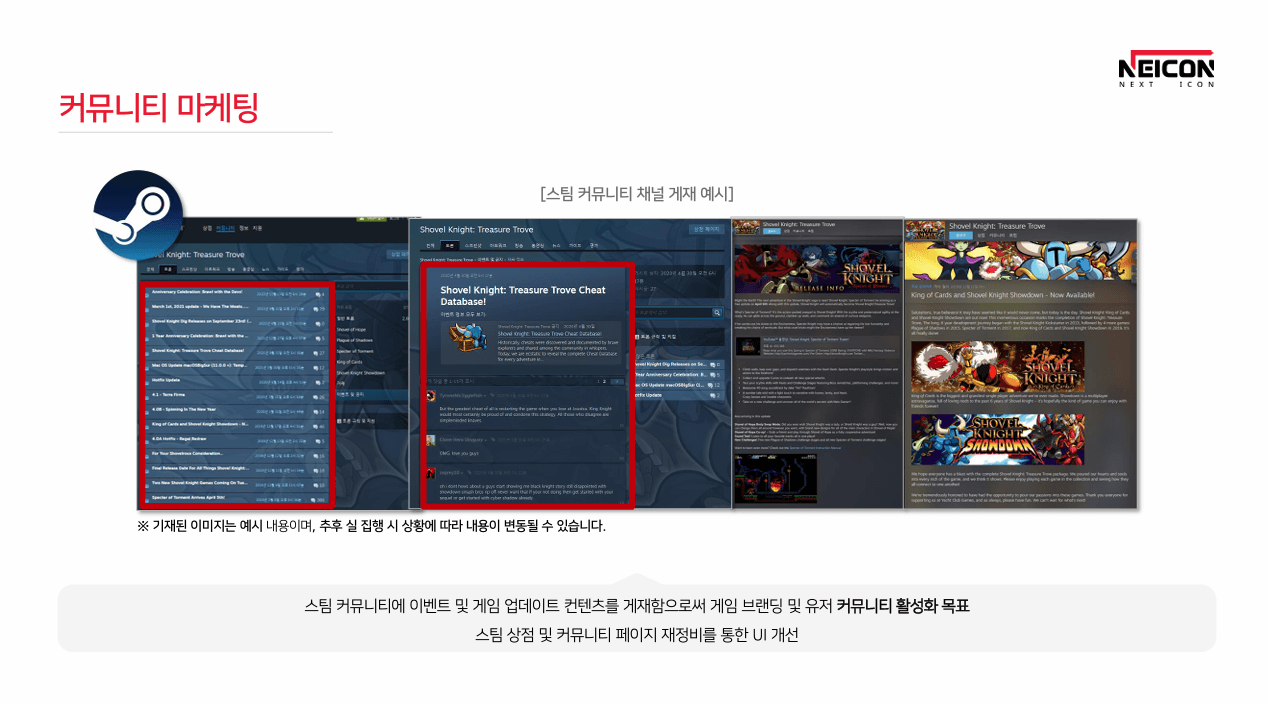The image size is (1269, 705).
Task: Open 'Specter of Torment Arrives April 5th!' thread
Action: [x=237, y=497]
